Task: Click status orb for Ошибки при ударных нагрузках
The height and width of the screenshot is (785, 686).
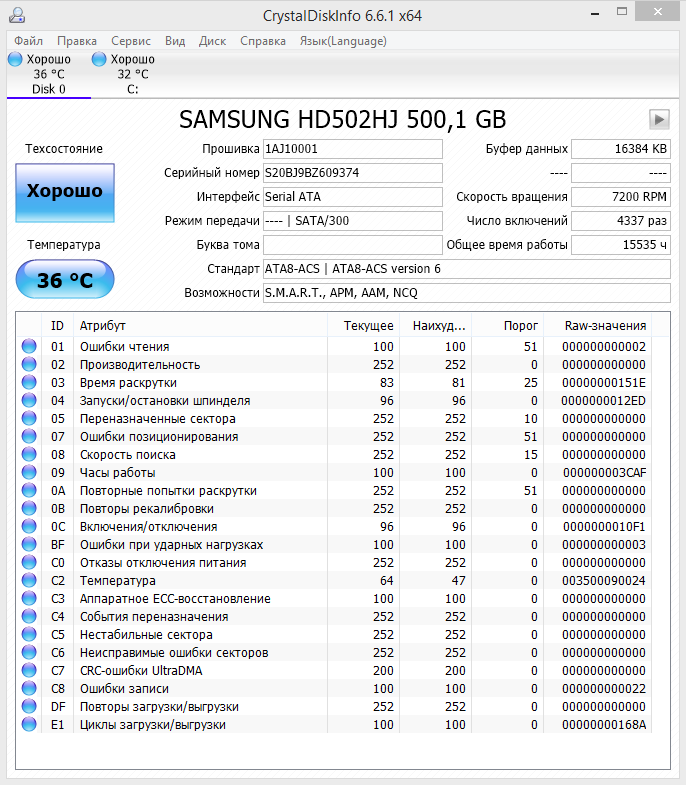Action: 29,545
